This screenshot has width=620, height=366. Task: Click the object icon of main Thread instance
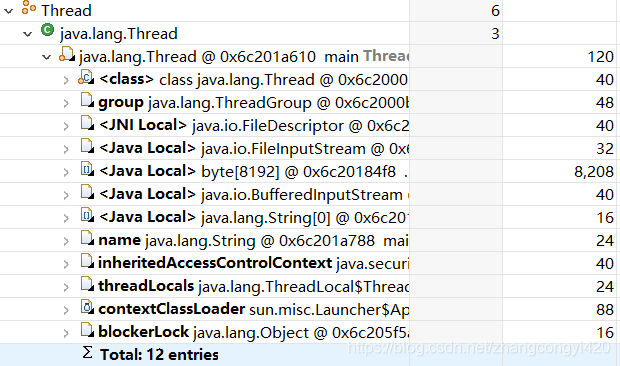pos(67,54)
